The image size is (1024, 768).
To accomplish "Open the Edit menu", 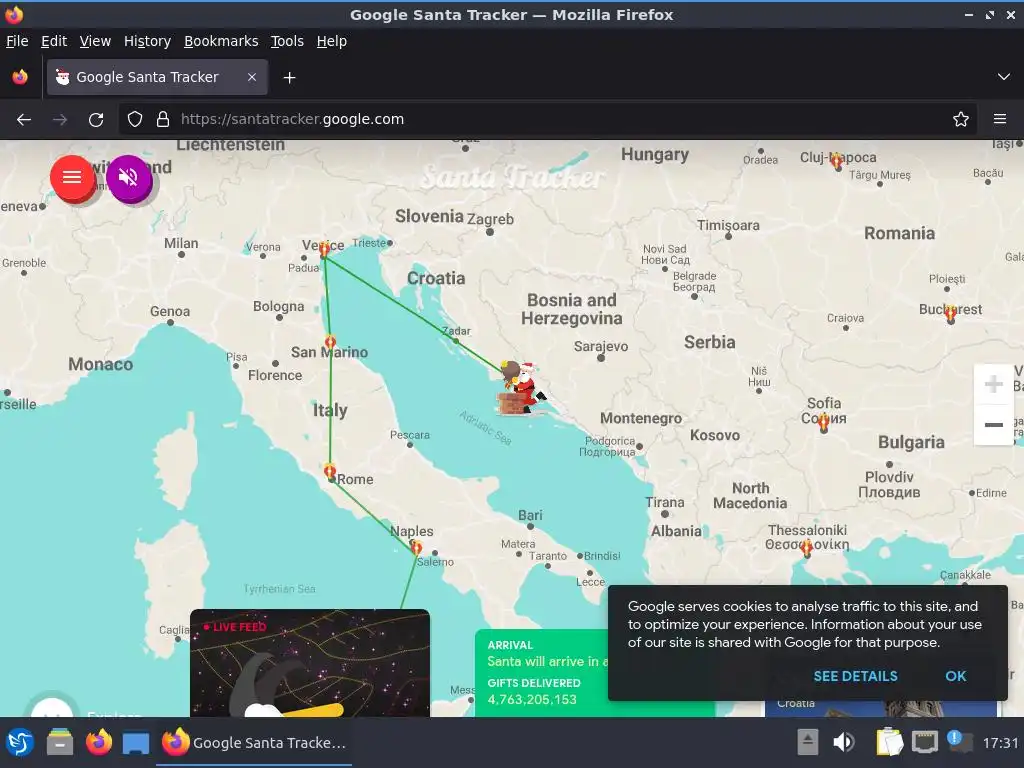I will pyautogui.click(x=54, y=41).
